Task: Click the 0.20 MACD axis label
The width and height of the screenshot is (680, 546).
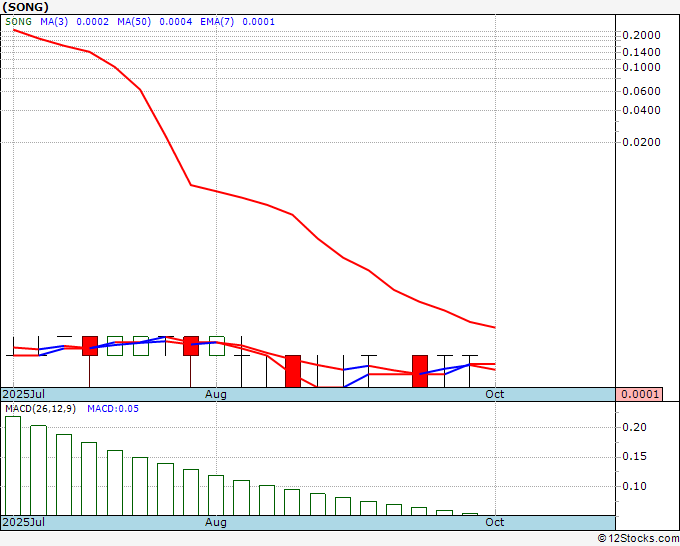Action: click(x=634, y=427)
